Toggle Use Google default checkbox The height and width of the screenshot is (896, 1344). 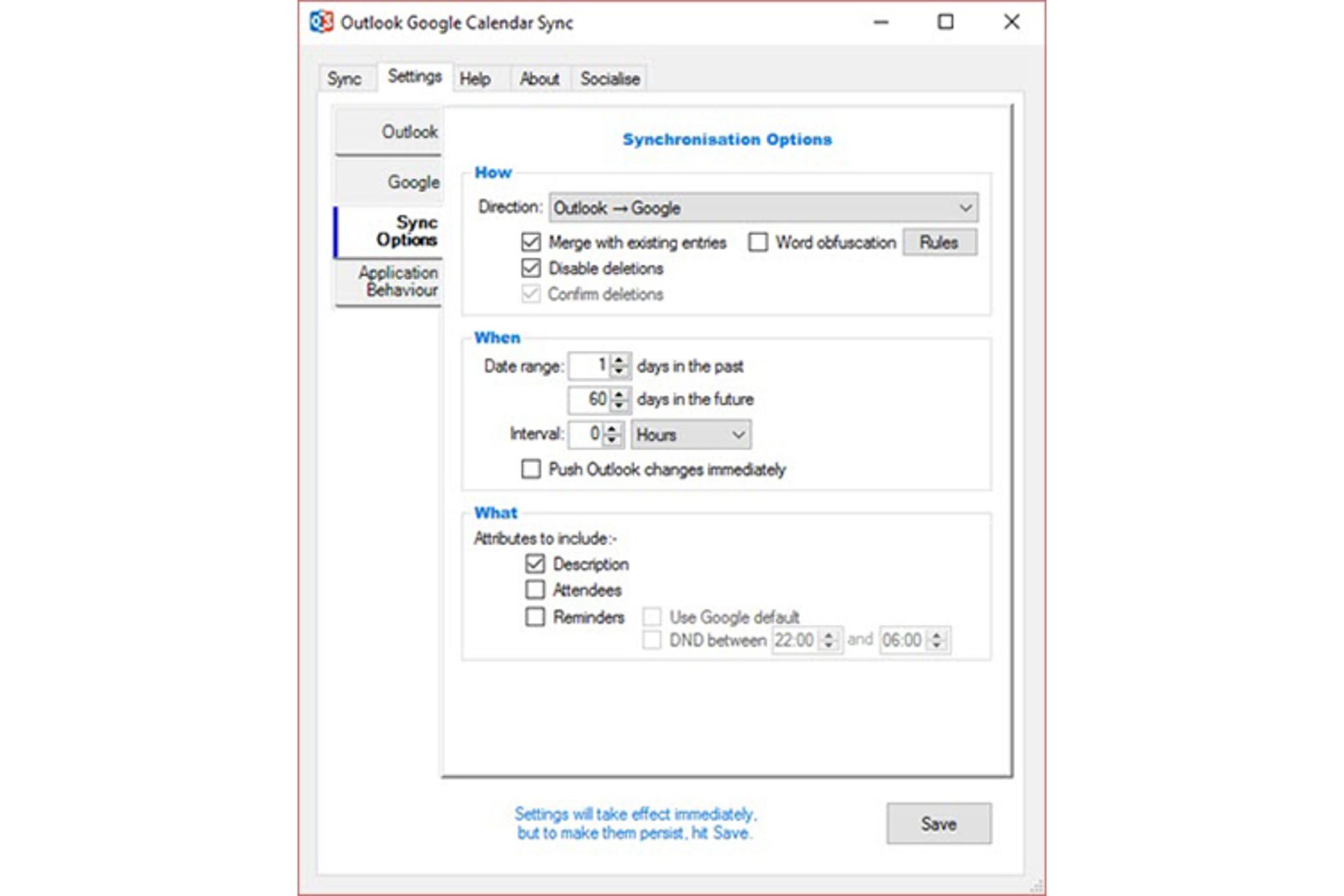(652, 617)
